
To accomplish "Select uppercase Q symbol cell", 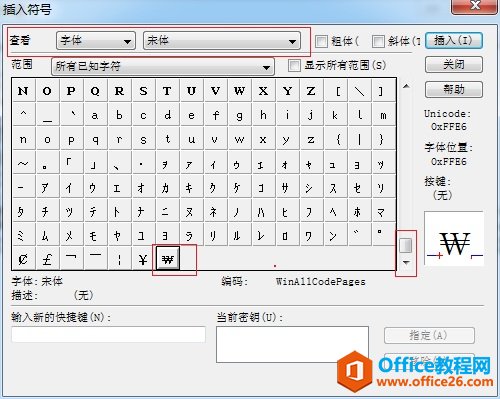I will point(96,91).
